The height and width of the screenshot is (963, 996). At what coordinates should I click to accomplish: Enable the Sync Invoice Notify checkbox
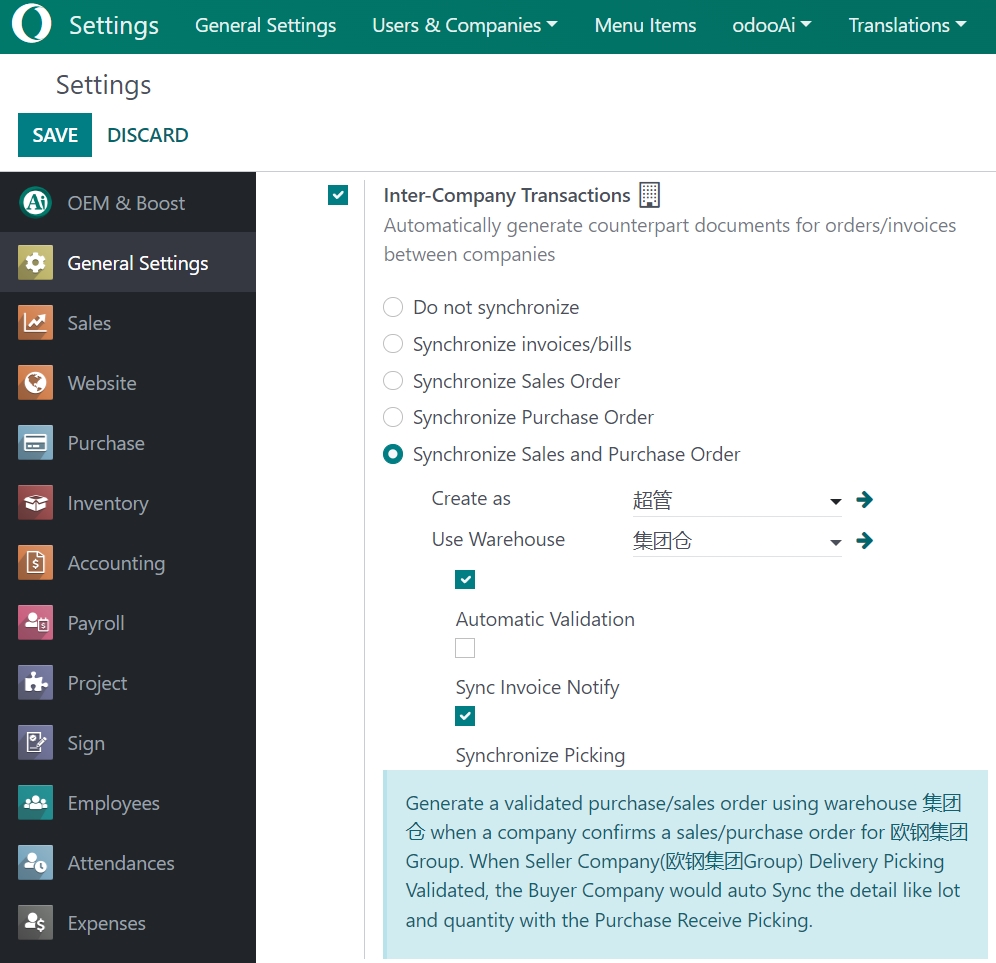[465, 648]
